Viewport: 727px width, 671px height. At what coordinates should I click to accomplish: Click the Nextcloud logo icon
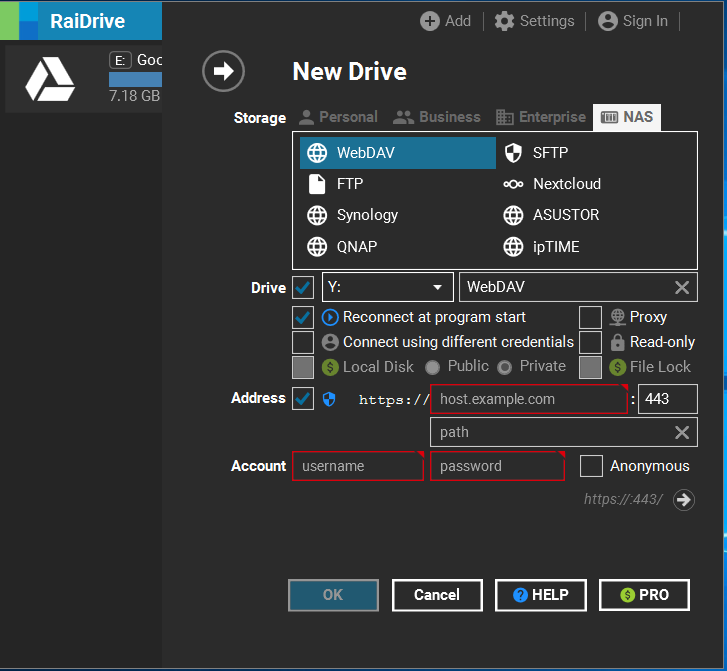513,184
